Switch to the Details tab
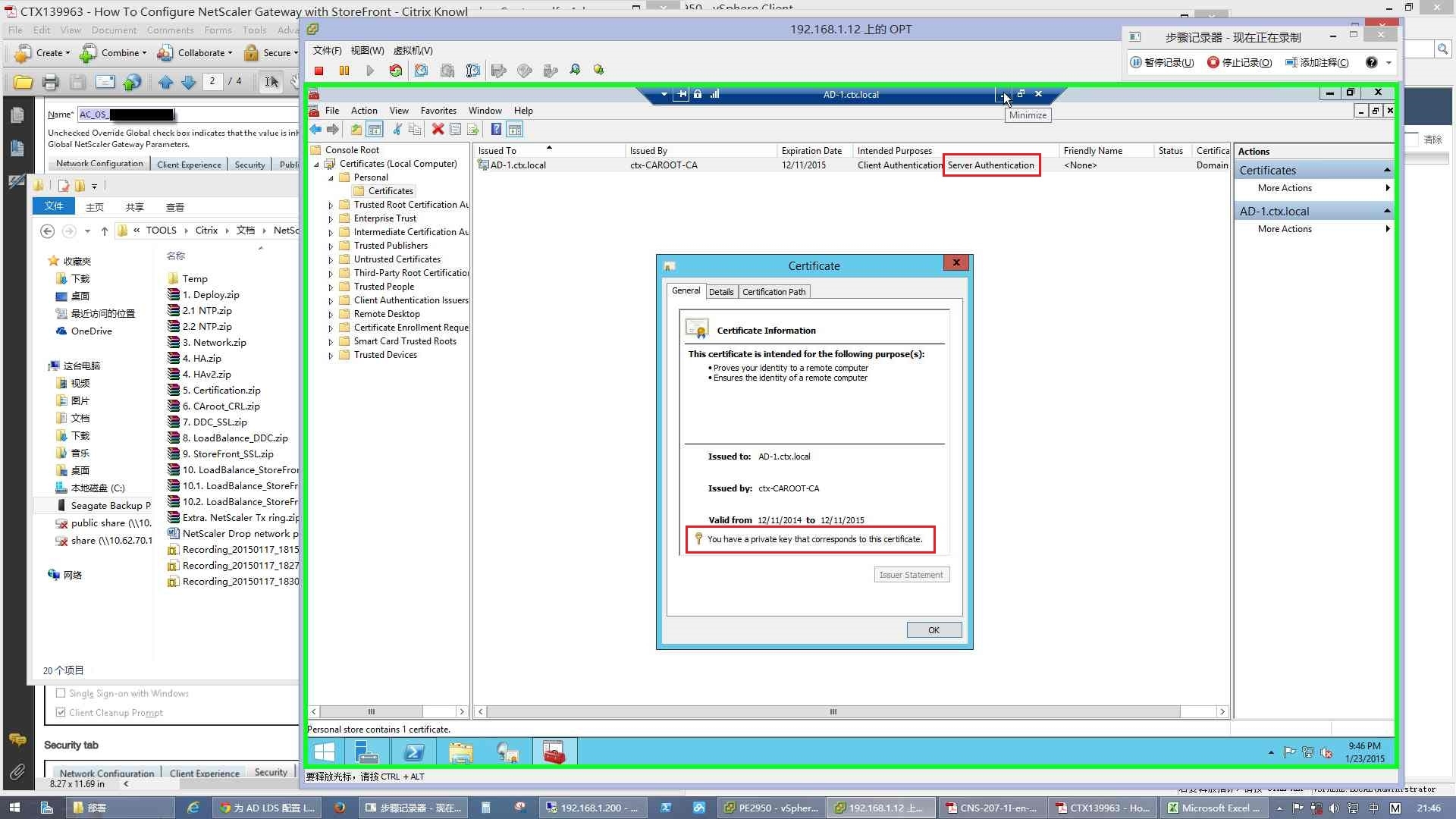 [721, 292]
